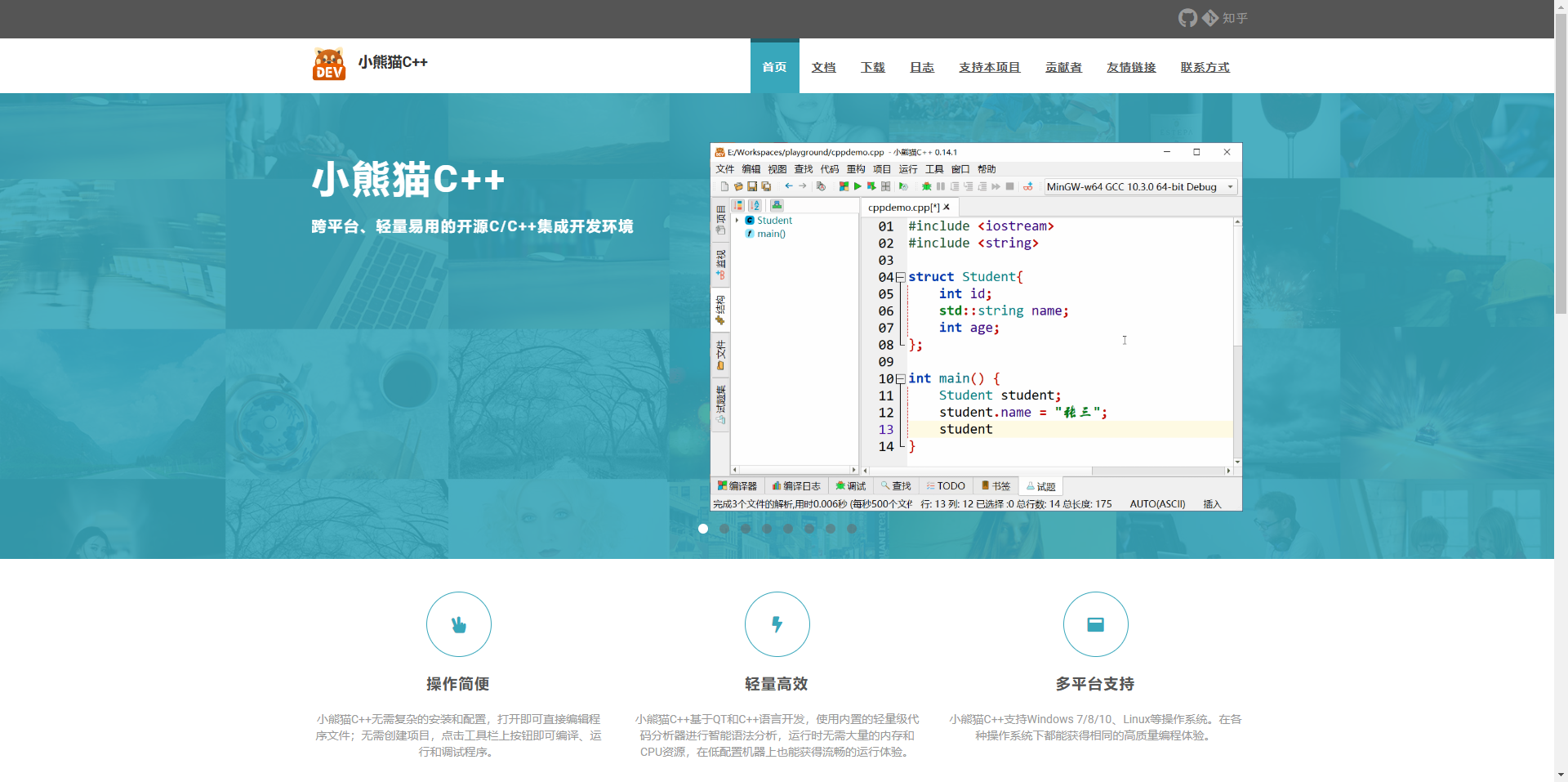Click the Rebuild All grid icon
The width and height of the screenshot is (1568, 782).
[885, 186]
